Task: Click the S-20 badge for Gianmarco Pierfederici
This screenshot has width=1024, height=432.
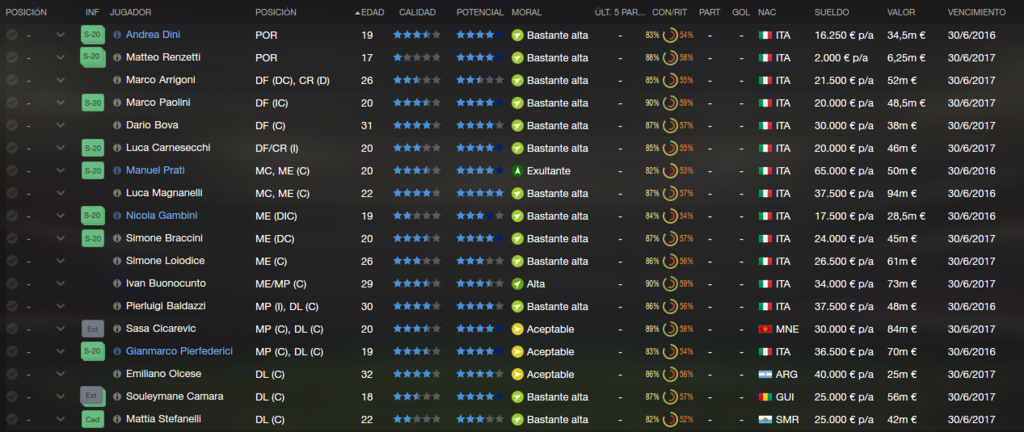Action: coord(92,352)
